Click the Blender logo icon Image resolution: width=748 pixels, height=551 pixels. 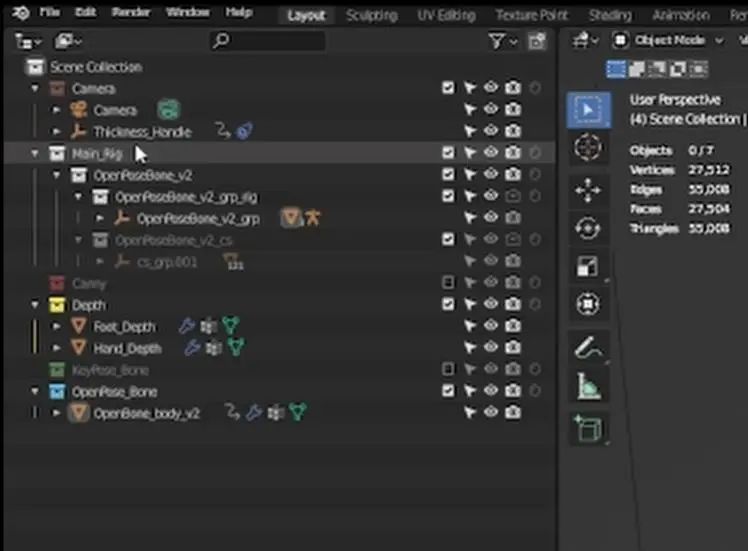21,13
